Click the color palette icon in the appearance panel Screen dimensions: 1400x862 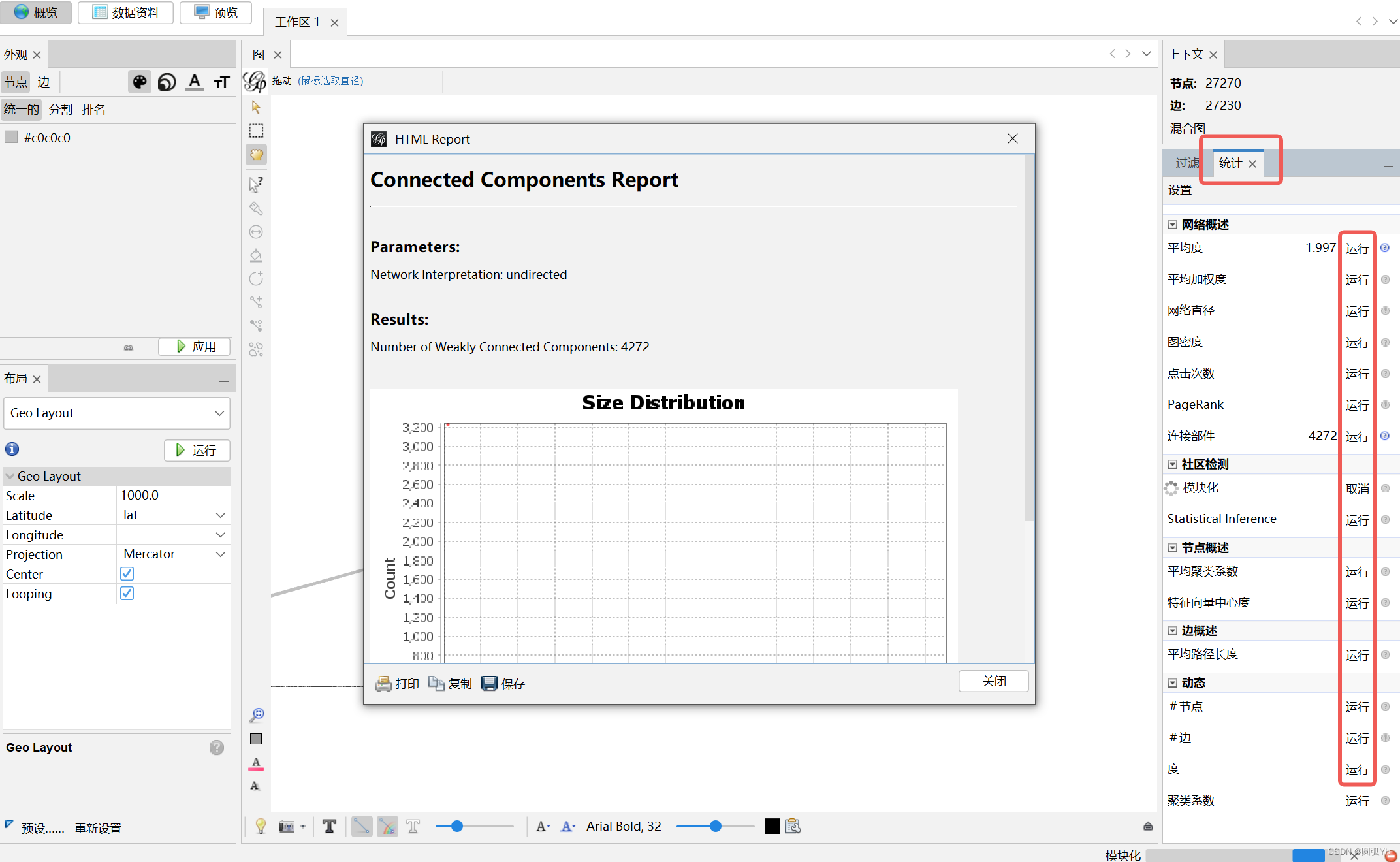pos(139,82)
